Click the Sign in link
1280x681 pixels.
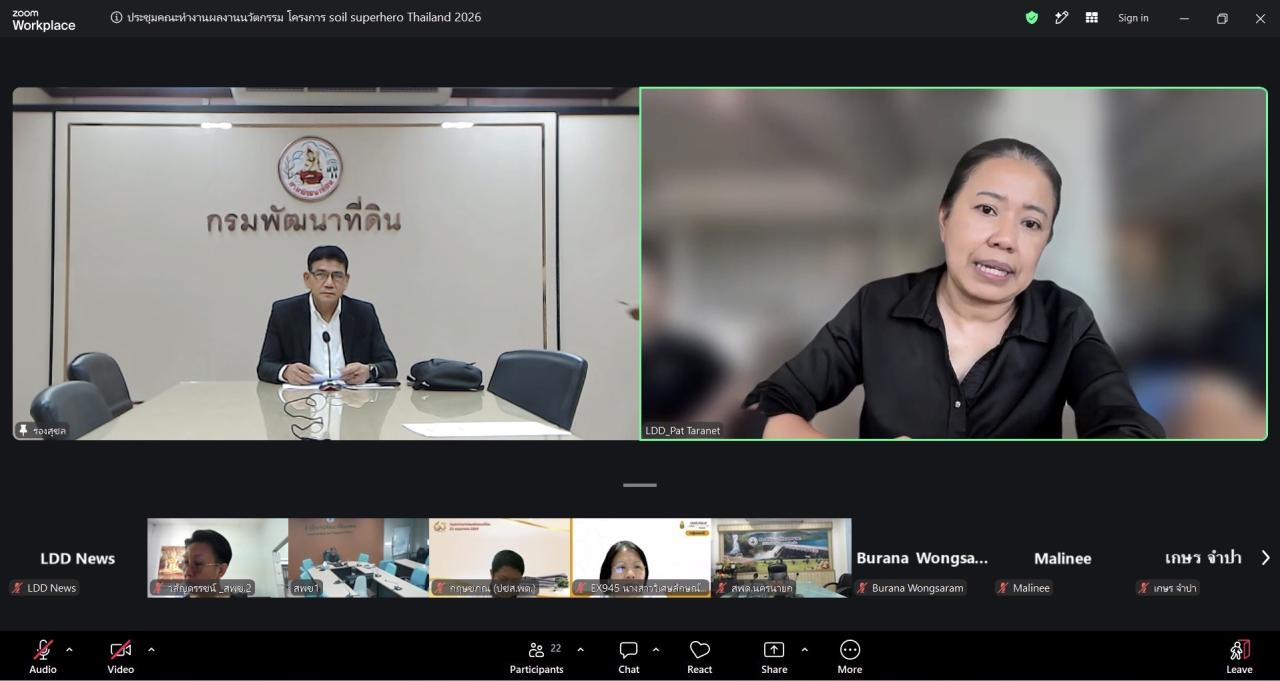point(1133,18)
